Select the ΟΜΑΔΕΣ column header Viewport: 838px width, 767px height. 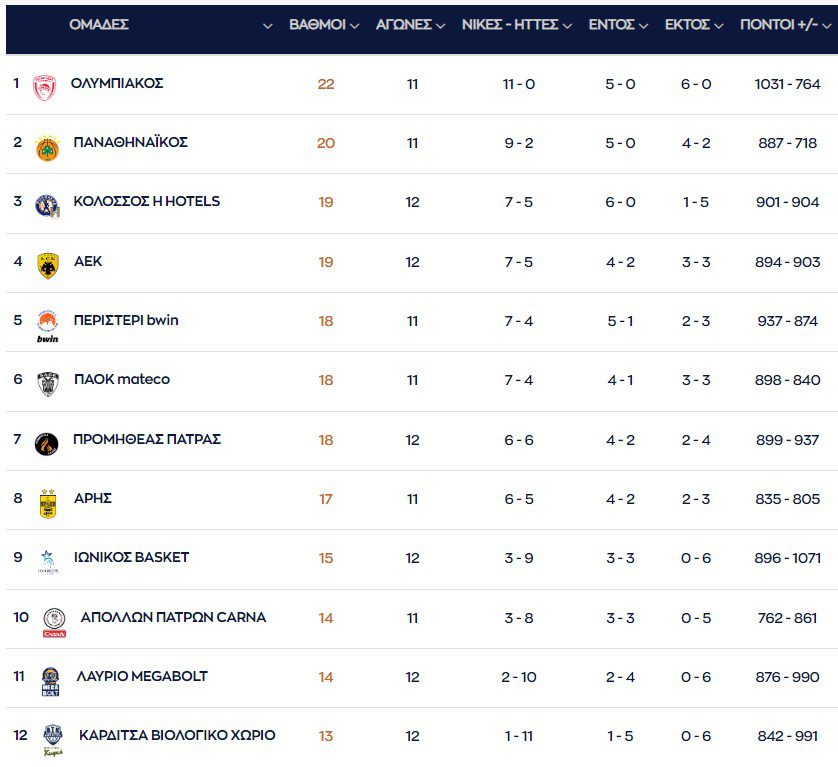99,25
